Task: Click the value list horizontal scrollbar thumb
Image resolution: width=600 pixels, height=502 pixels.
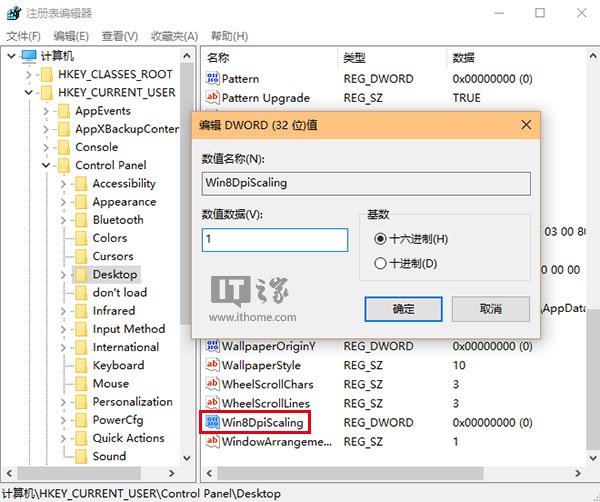Action: coord(350,474)
